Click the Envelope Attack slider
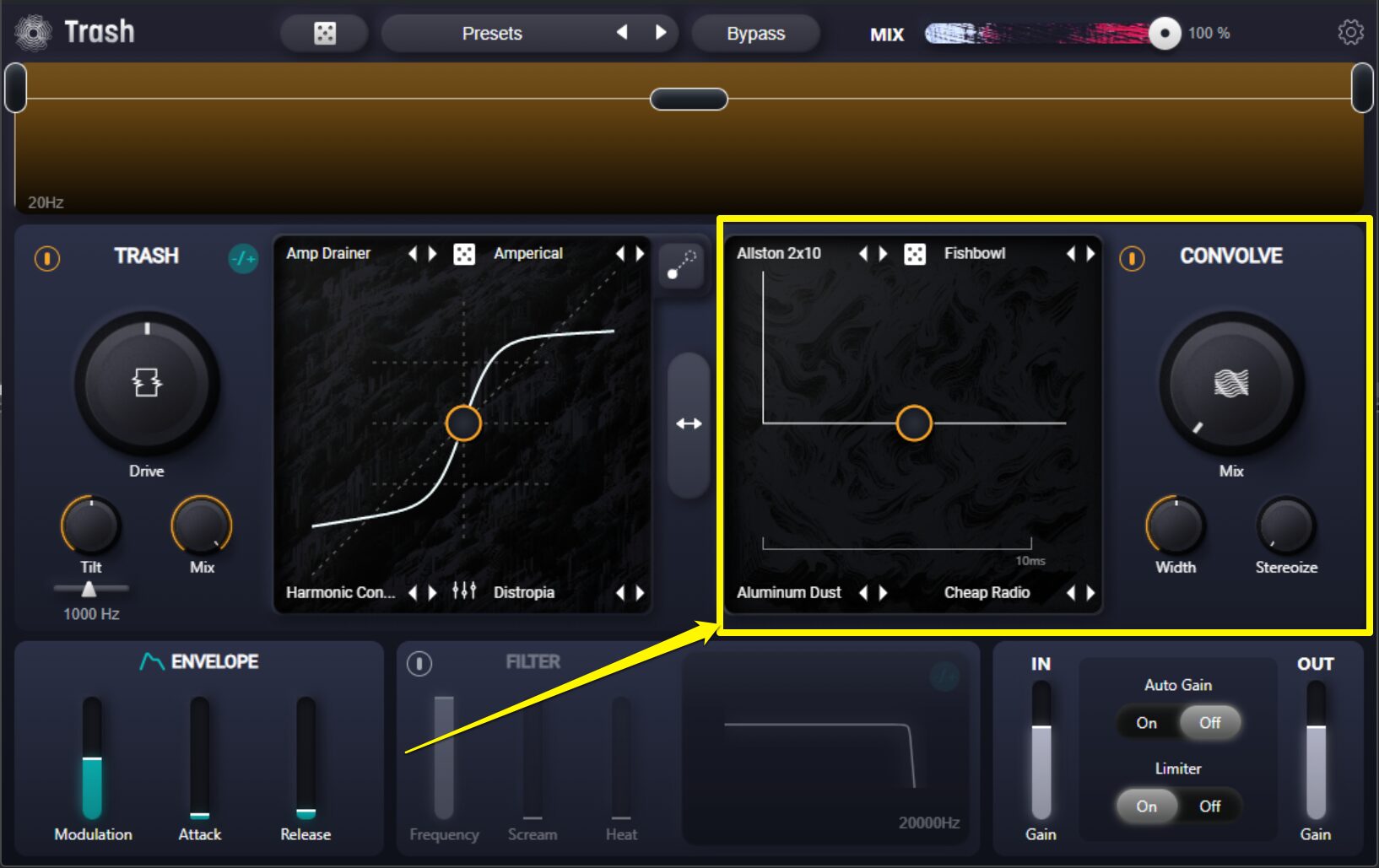Image resolution: width=1379 pixels, height=868 pixels. pyautogui.click(x=199, y=758)
